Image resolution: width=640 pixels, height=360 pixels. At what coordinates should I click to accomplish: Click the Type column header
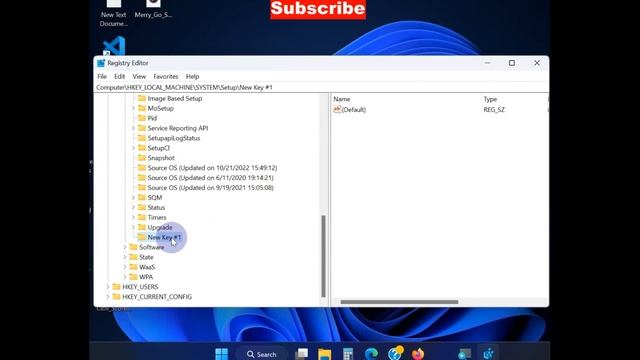click(x=490, y=99)
